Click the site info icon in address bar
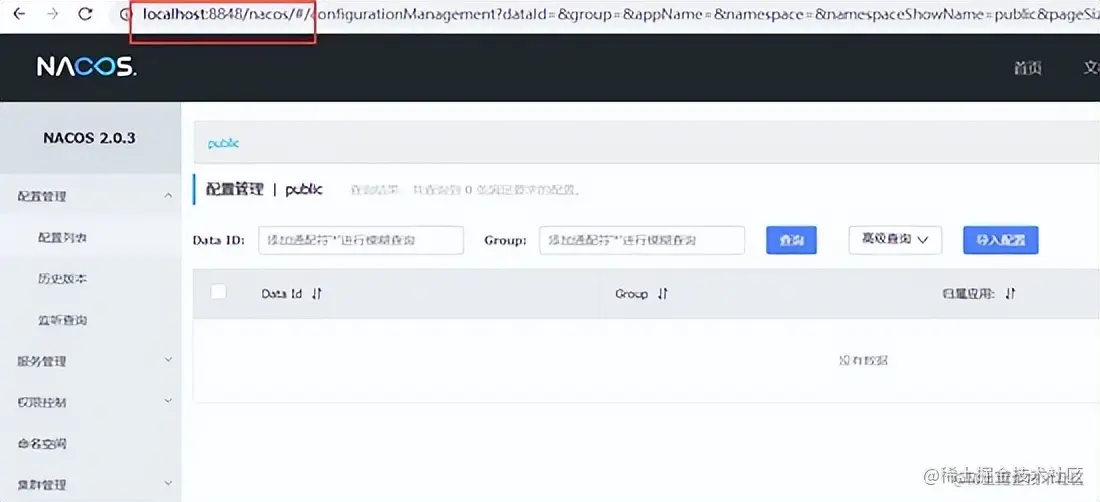The height and width of the screenshot is (502, 1100). (x=125, y=14)
